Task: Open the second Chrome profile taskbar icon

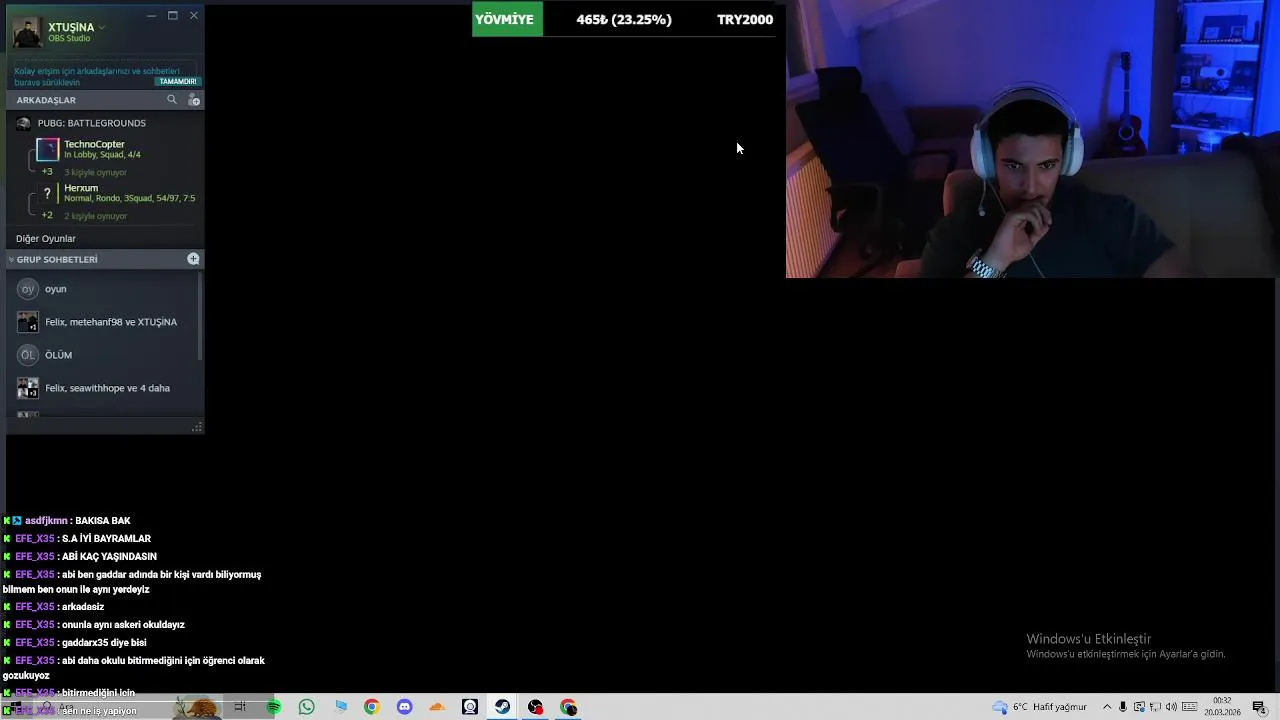Action: click(x=569, y=707)
